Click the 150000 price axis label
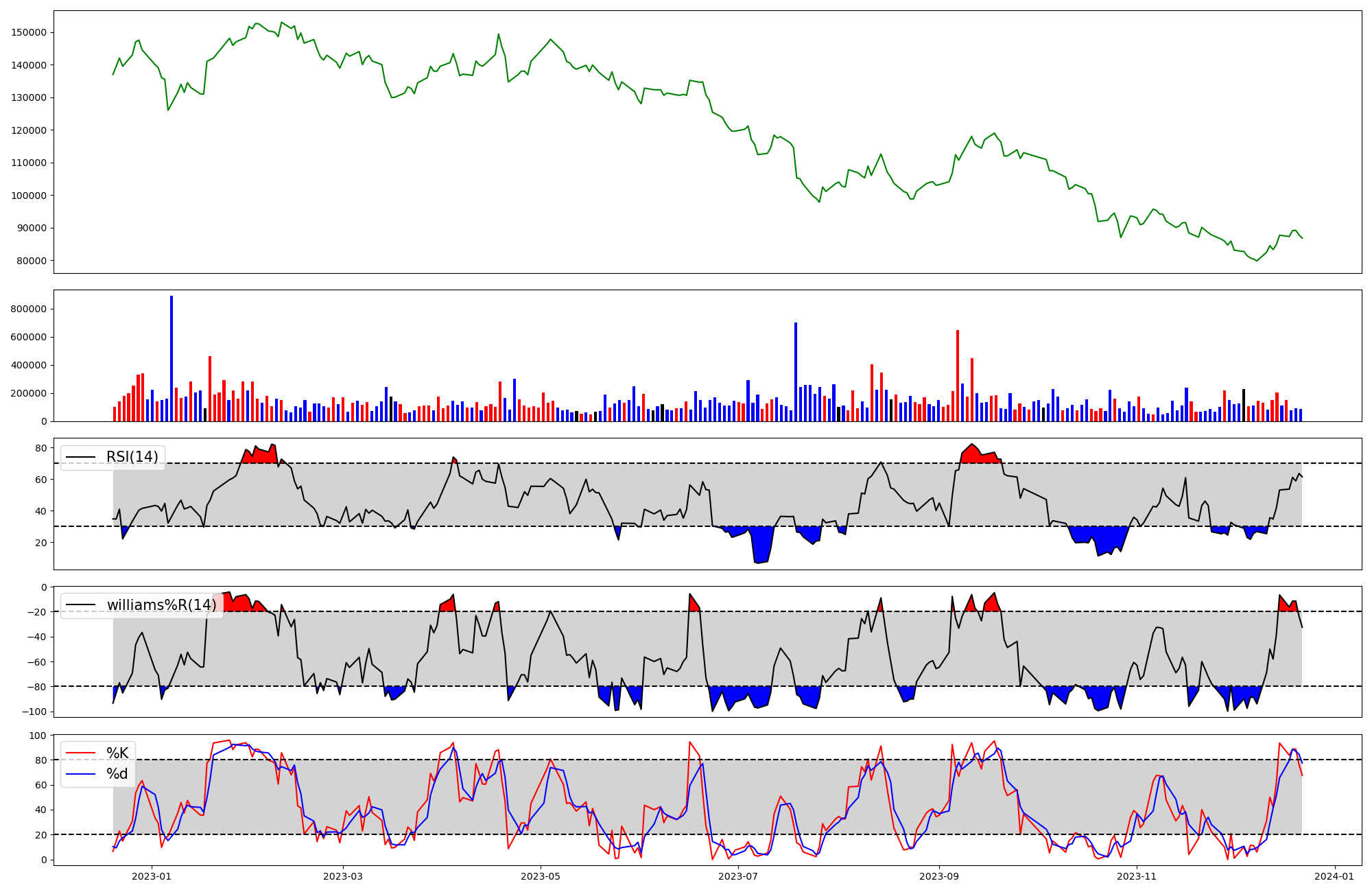 (29, 32)
